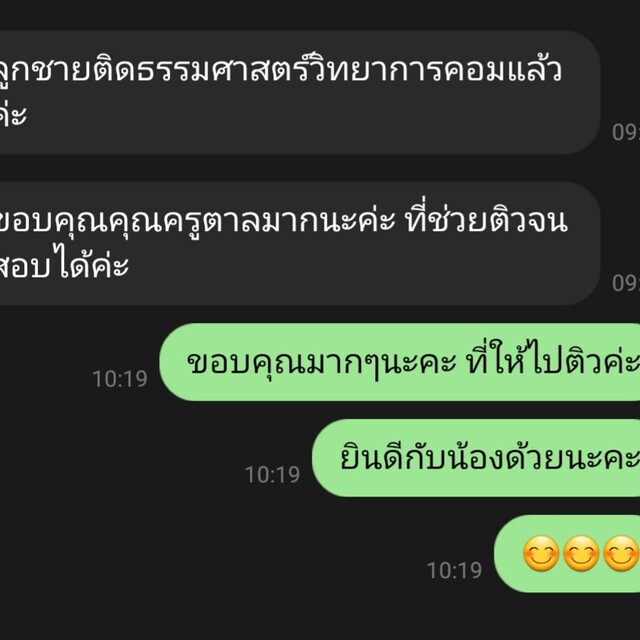
Task: Click the dark gap between the two received messages
Action: tap(300, 168)
